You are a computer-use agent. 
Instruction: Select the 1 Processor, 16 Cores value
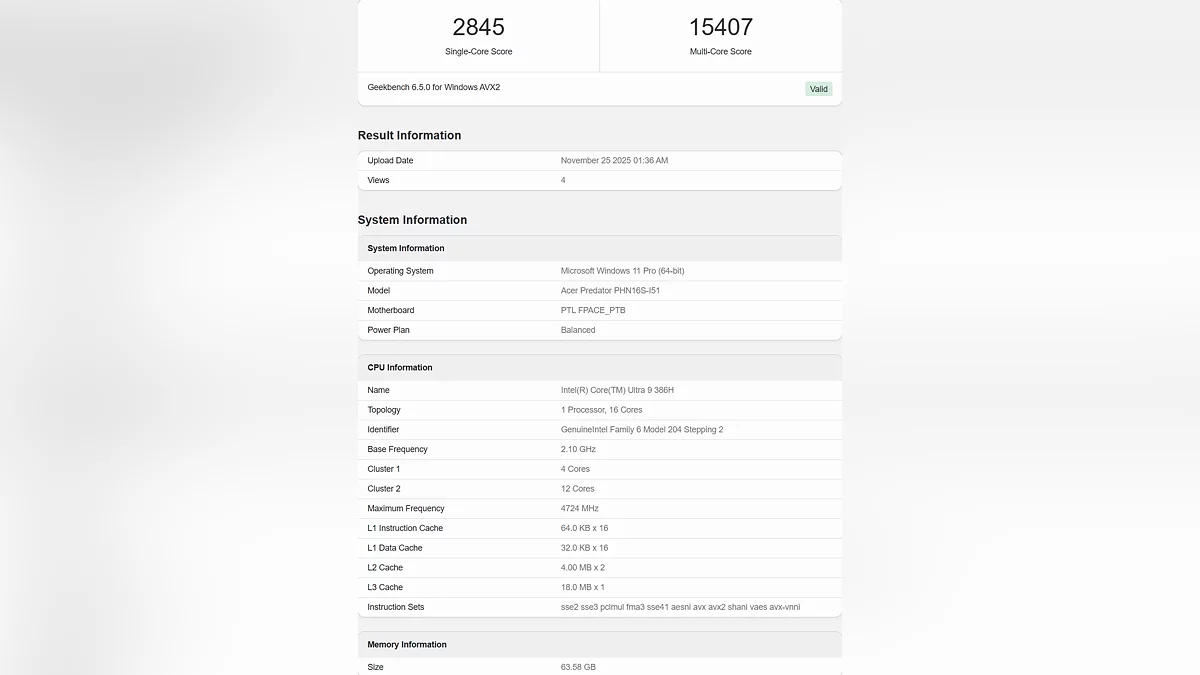pos(602,410)
